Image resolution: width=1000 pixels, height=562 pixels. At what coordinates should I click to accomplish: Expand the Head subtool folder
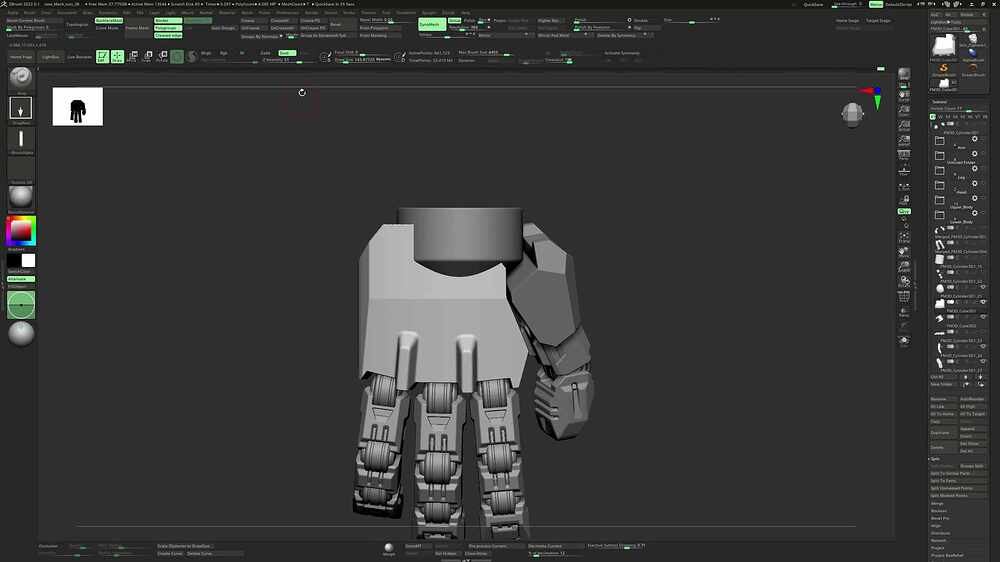tap(939, 186)
